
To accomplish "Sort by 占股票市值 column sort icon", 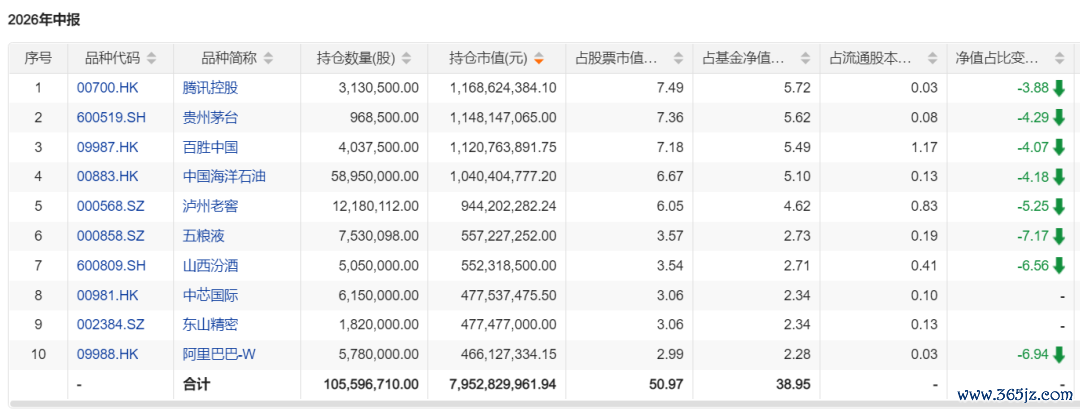I will [678, 59].
